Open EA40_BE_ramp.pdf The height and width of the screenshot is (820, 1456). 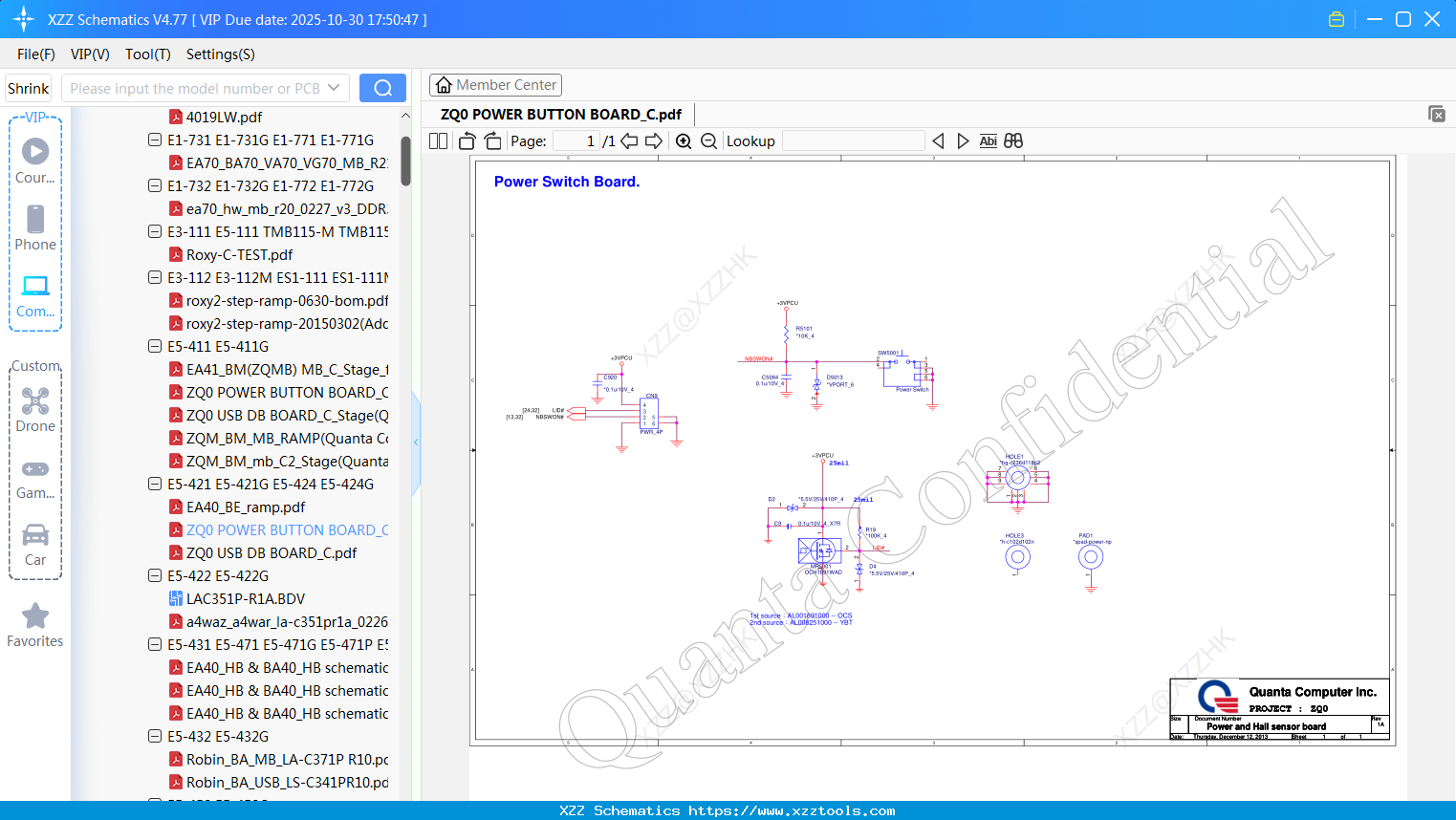237,507
